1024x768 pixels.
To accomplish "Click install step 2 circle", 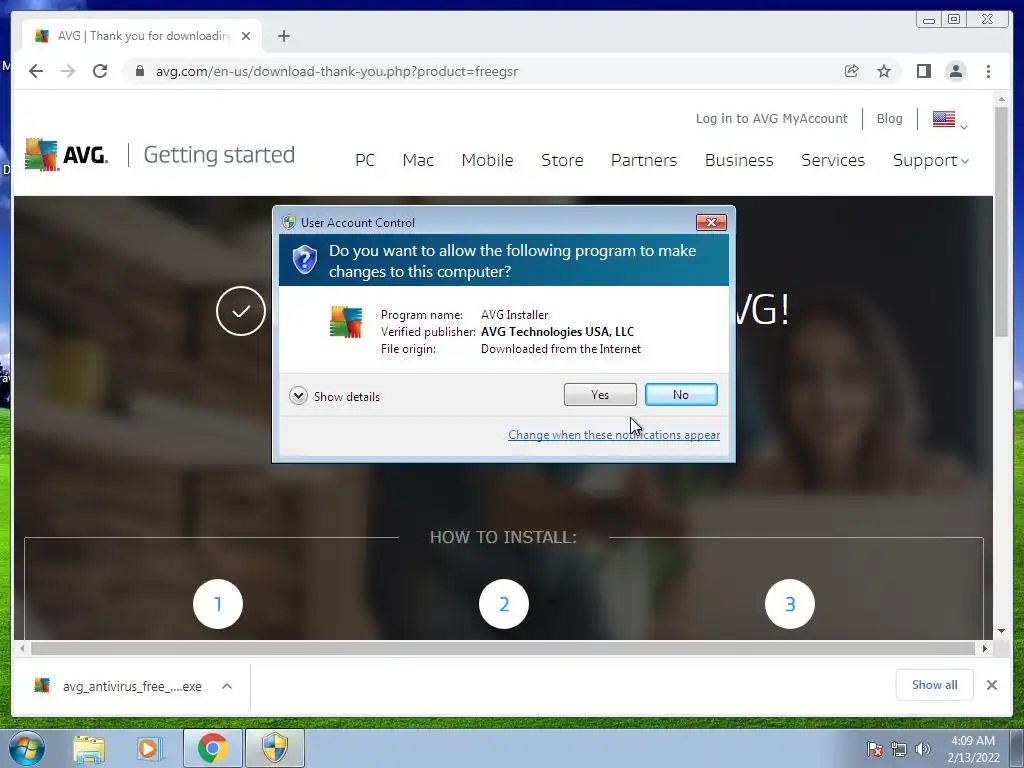I will [504, 604].
